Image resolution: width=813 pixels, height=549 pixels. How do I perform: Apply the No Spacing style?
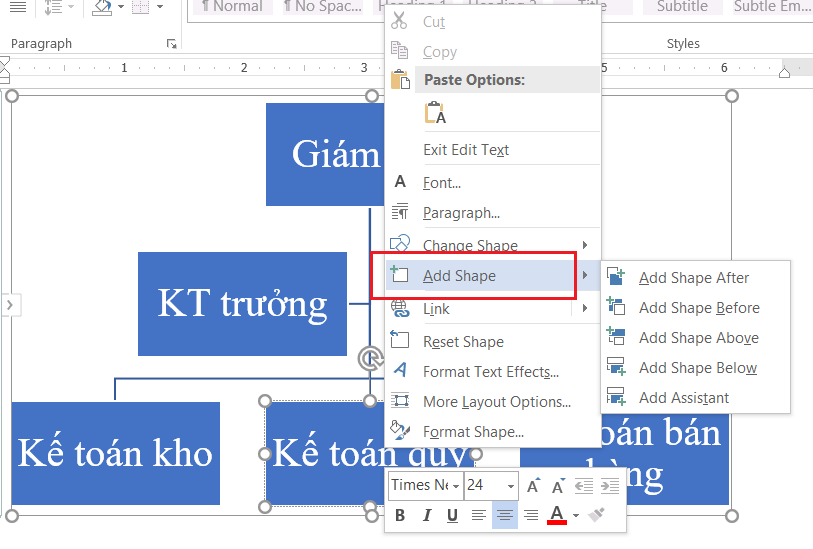coord(323,7)
